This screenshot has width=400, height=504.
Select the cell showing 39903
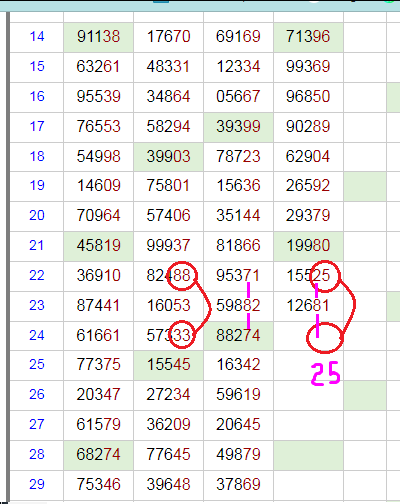point(168,157)
